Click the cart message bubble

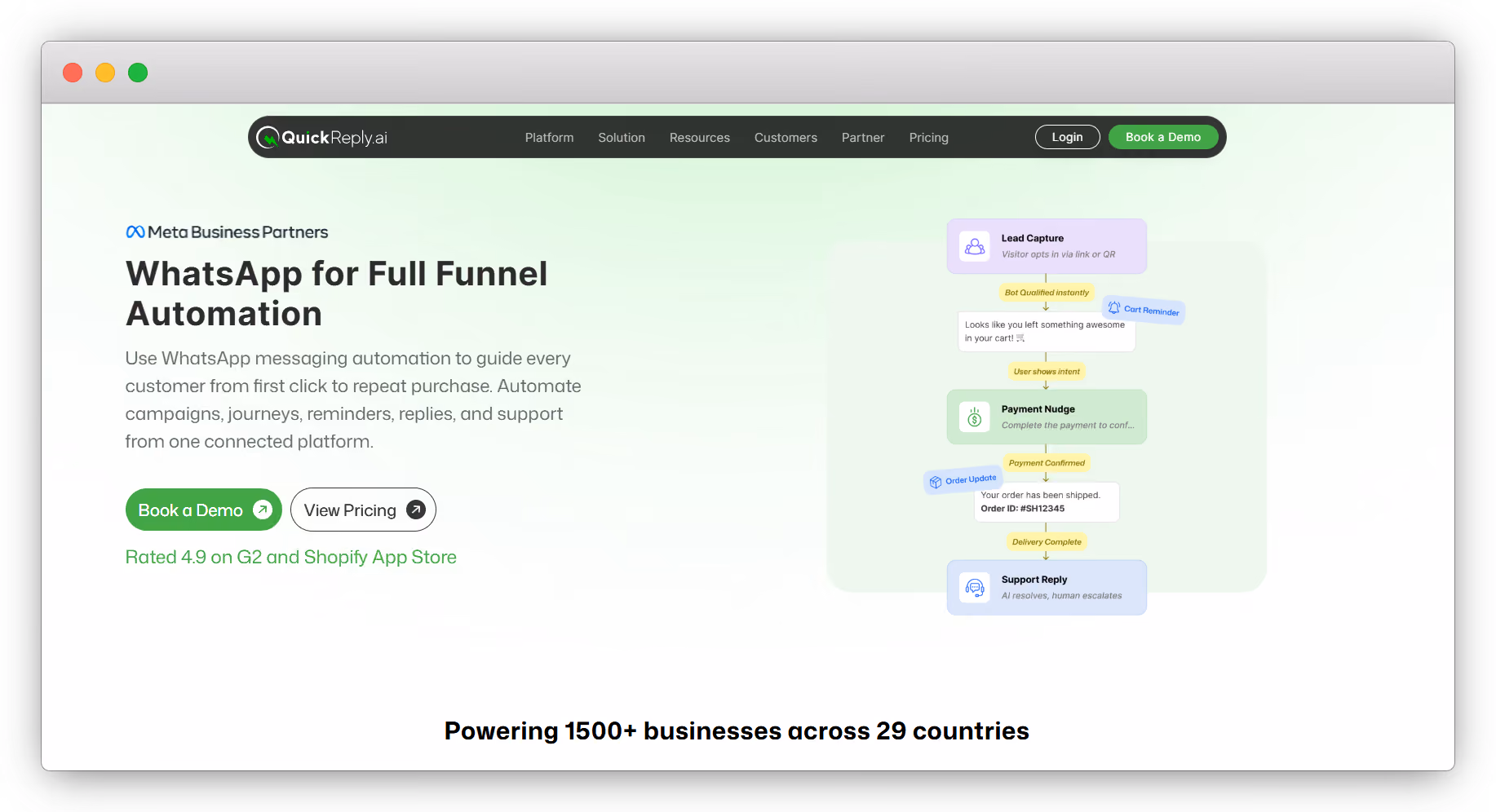tap(1047, 332)
